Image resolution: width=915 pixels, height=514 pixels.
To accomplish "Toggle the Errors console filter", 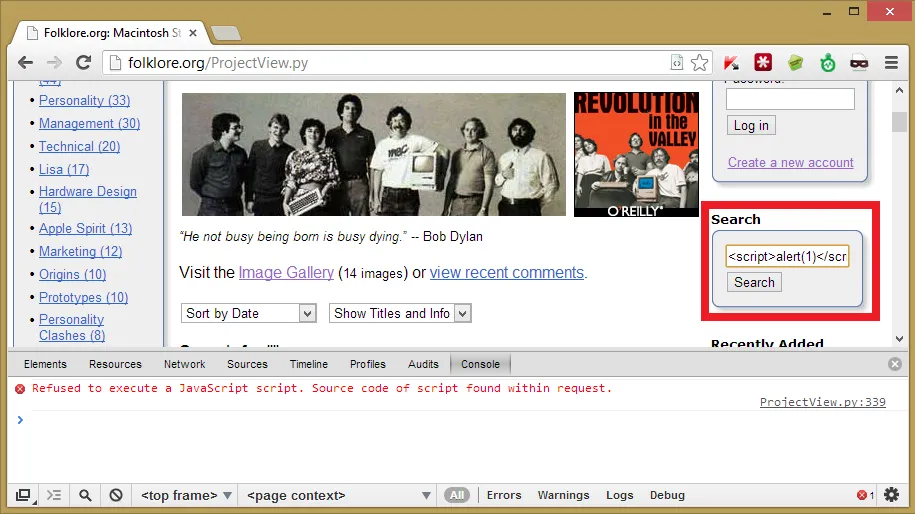I will [504, 495].
